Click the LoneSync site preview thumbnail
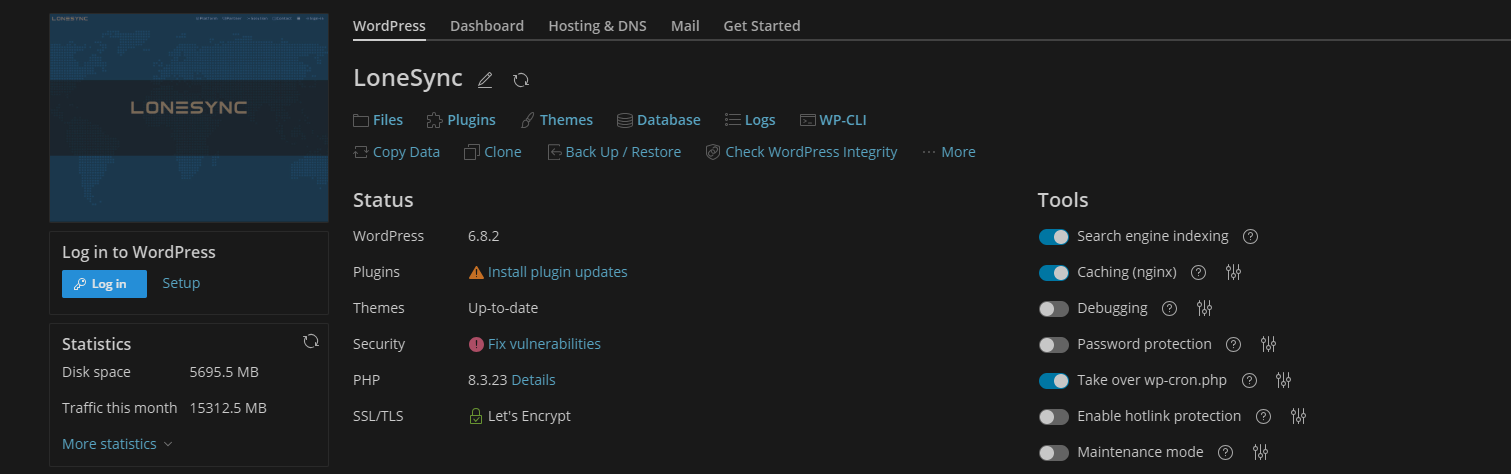The height and width of the screenshot is (474, 1511). (189, 118)
